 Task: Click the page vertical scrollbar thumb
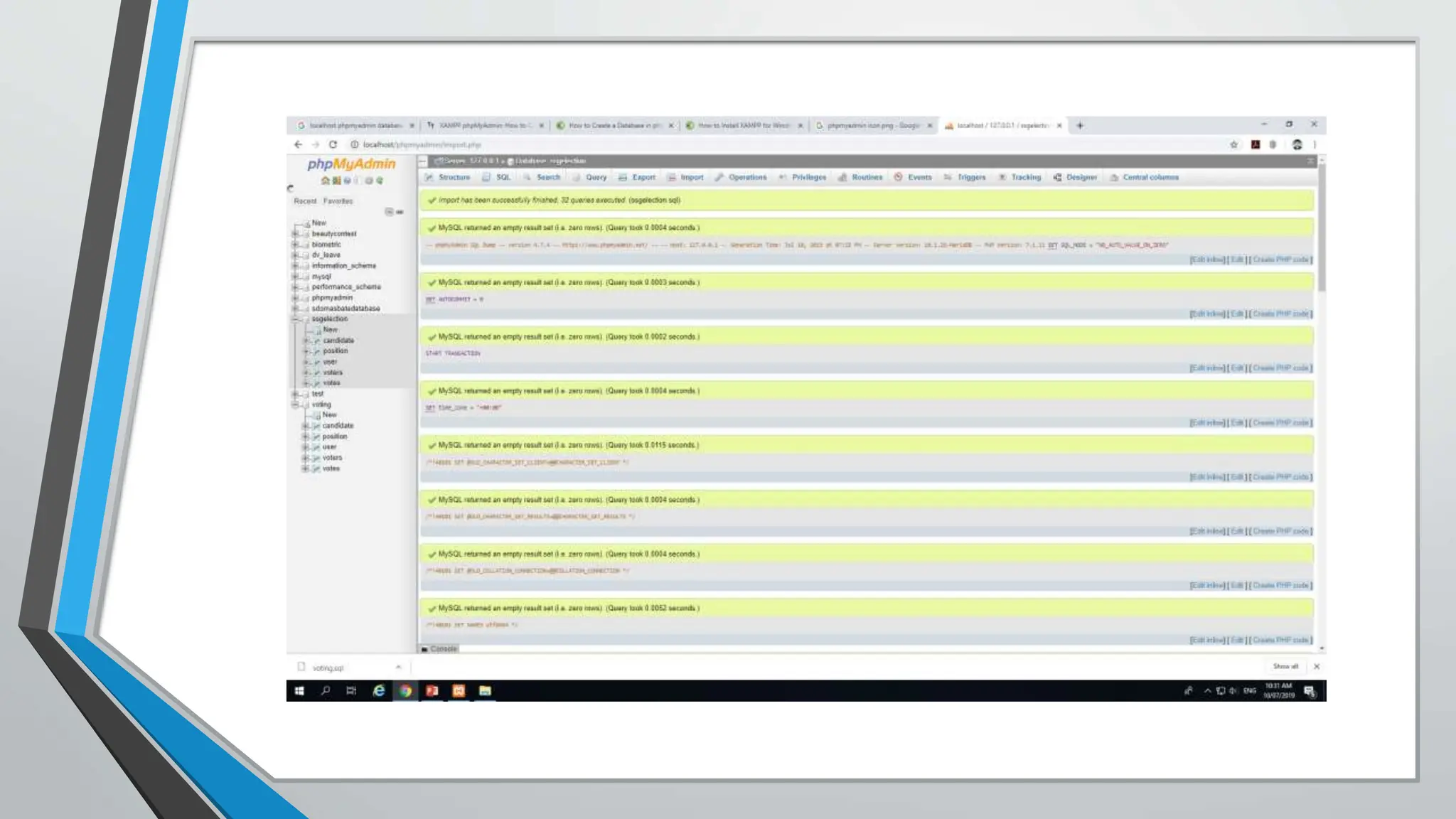(1322, 227)
